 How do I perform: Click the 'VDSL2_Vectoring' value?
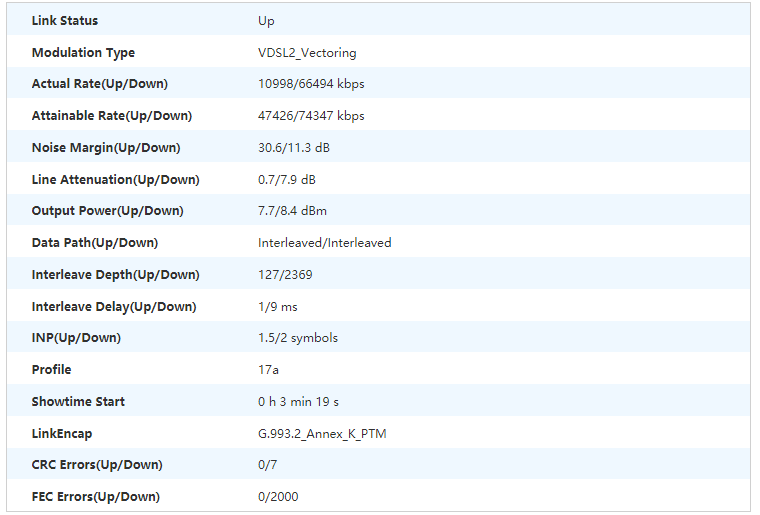[307, 53]
